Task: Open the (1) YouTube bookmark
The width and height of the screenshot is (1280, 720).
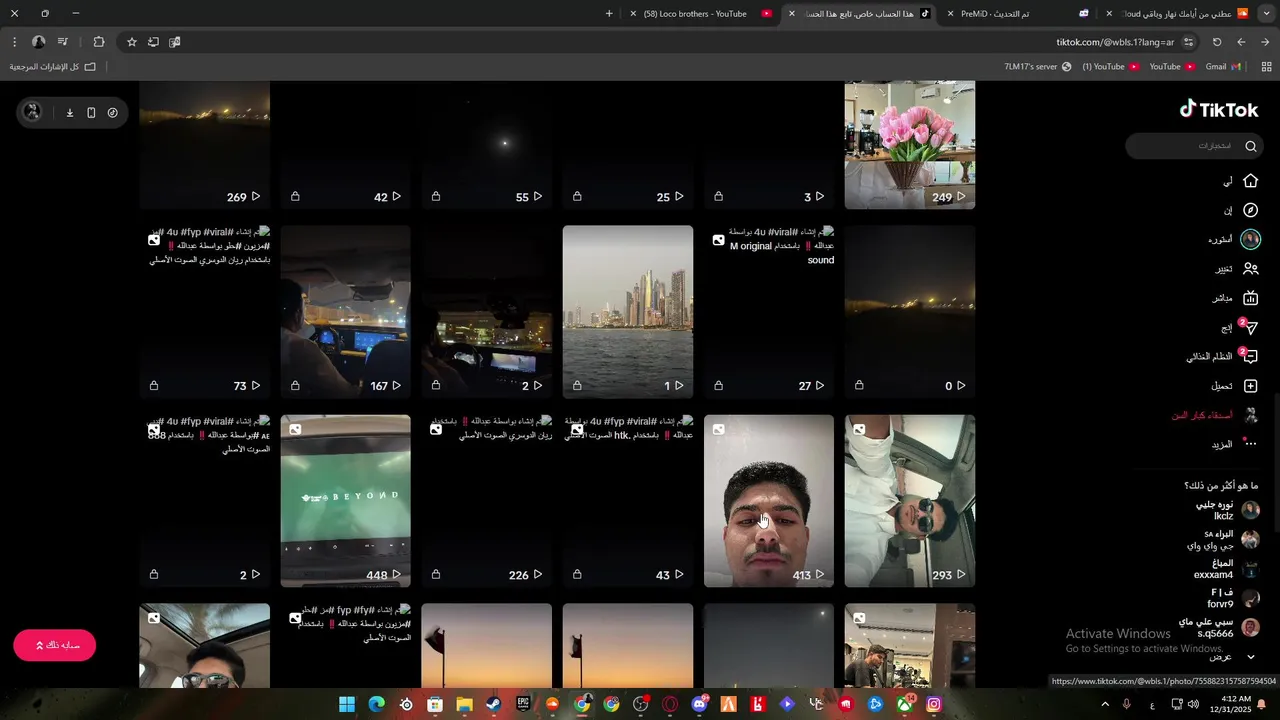Action: 1111,67
